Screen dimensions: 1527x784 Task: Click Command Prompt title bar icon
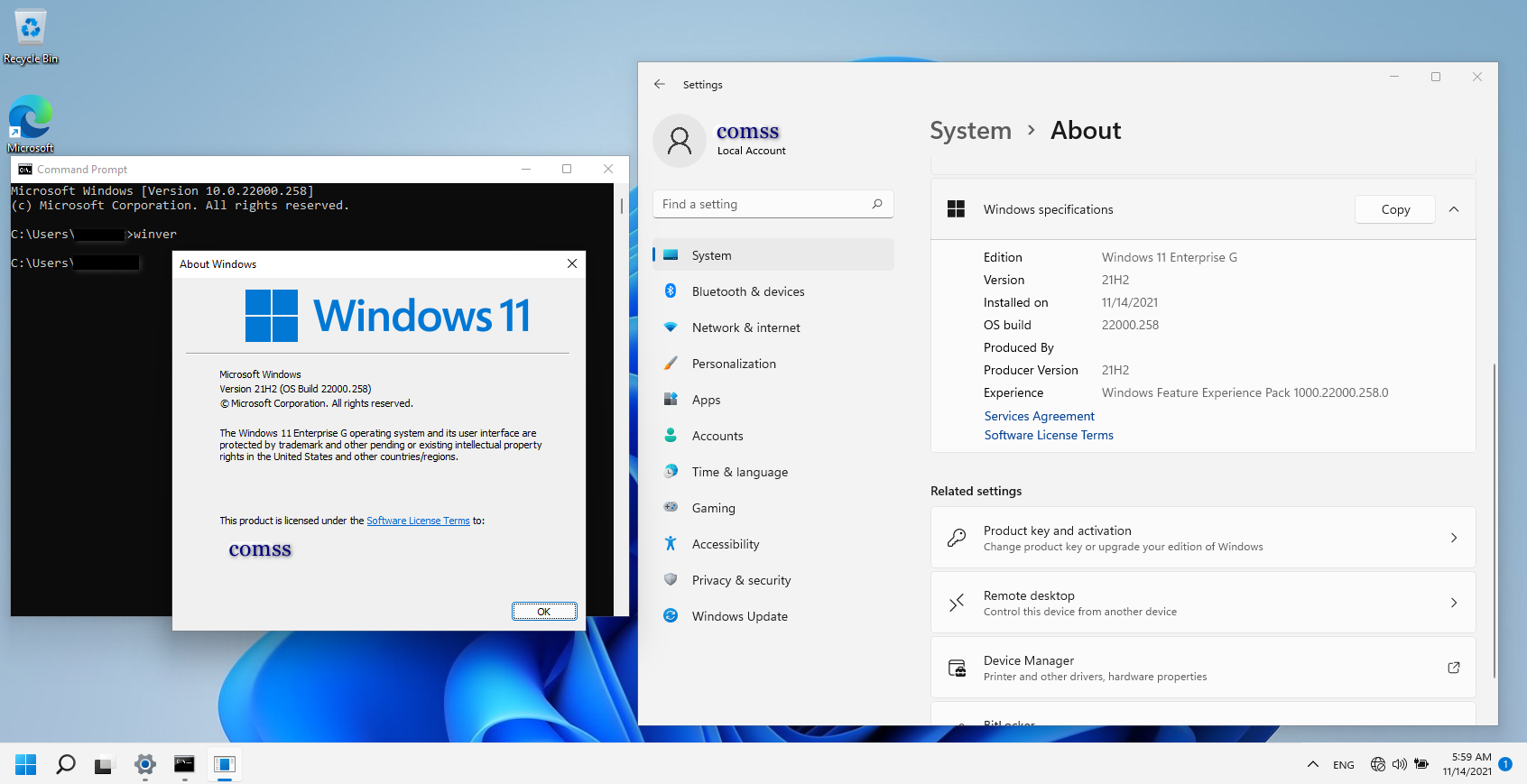coord(25,169)
